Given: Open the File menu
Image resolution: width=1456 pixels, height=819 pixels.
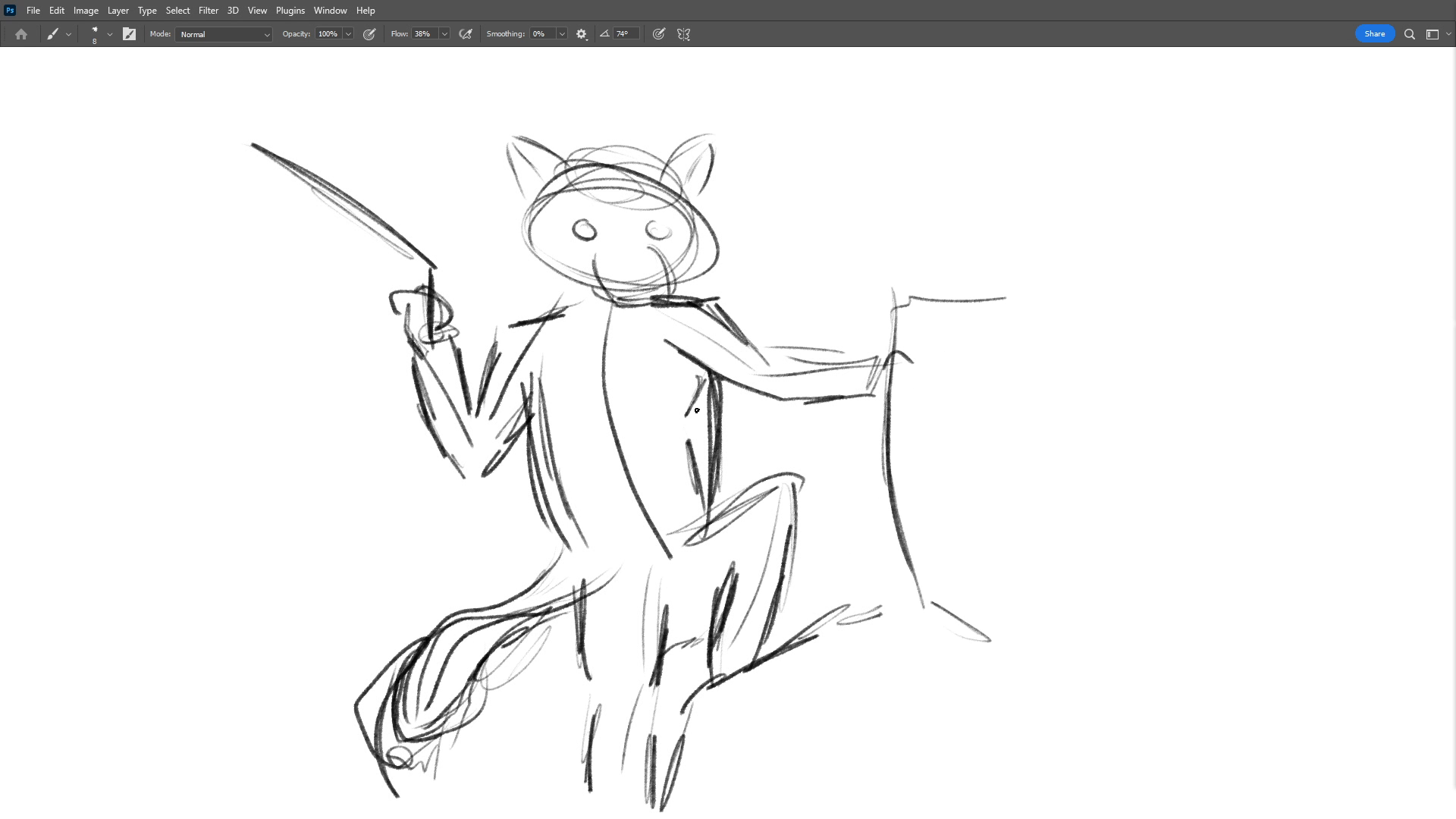Looking at the screenshot, I should (x=33, y=11).
